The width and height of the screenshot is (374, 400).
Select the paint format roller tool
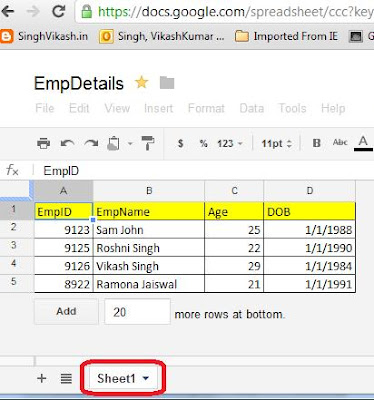(x=148, y=143)
